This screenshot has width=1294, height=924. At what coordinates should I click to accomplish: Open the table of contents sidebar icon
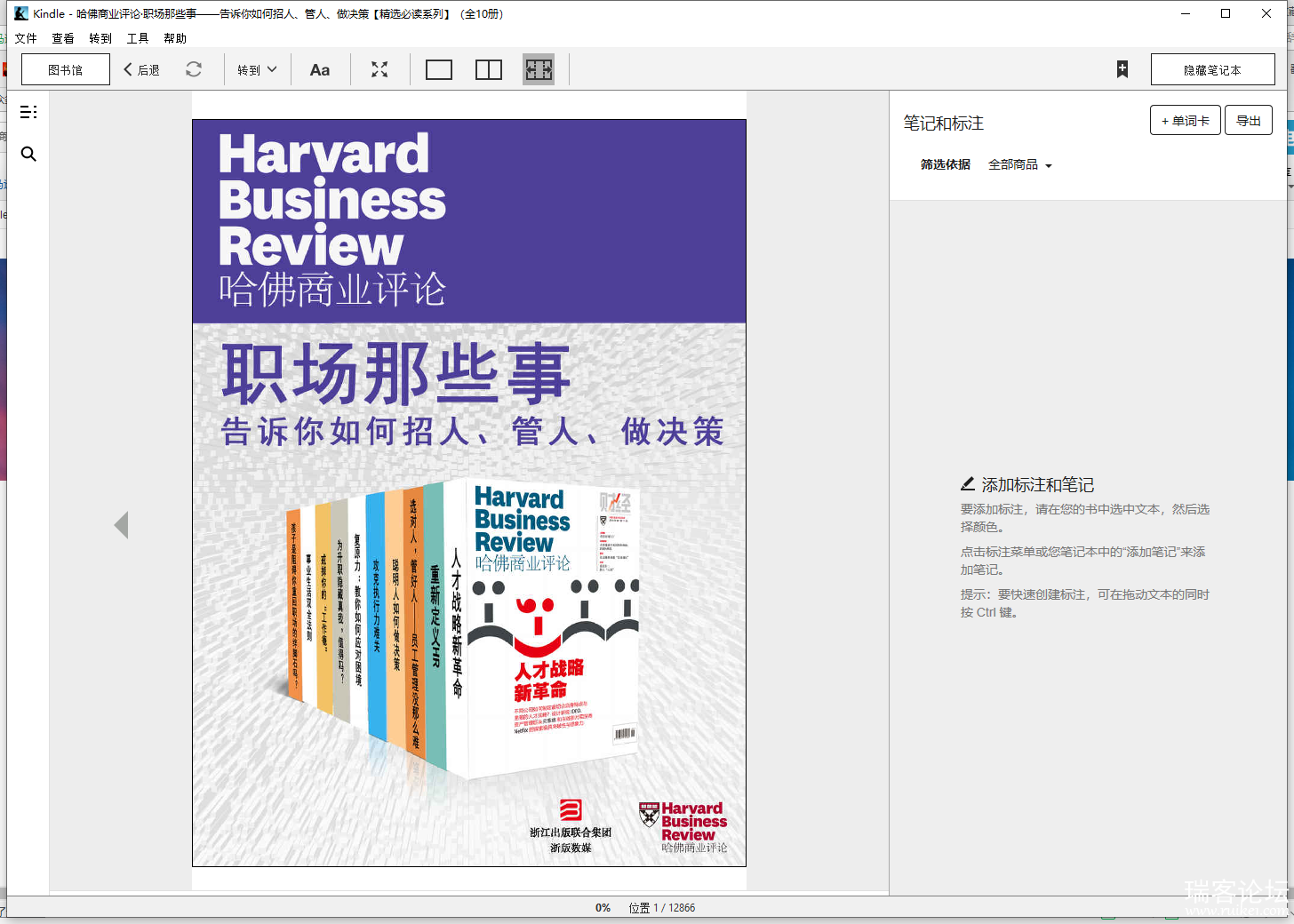(x=28, y=112)
